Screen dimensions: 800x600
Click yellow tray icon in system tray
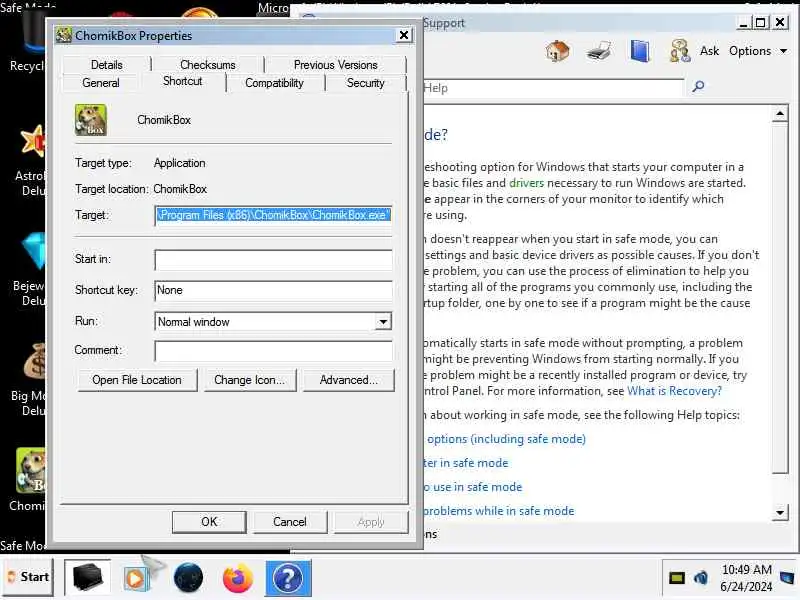pyautogui.click(x=677, y=578)
